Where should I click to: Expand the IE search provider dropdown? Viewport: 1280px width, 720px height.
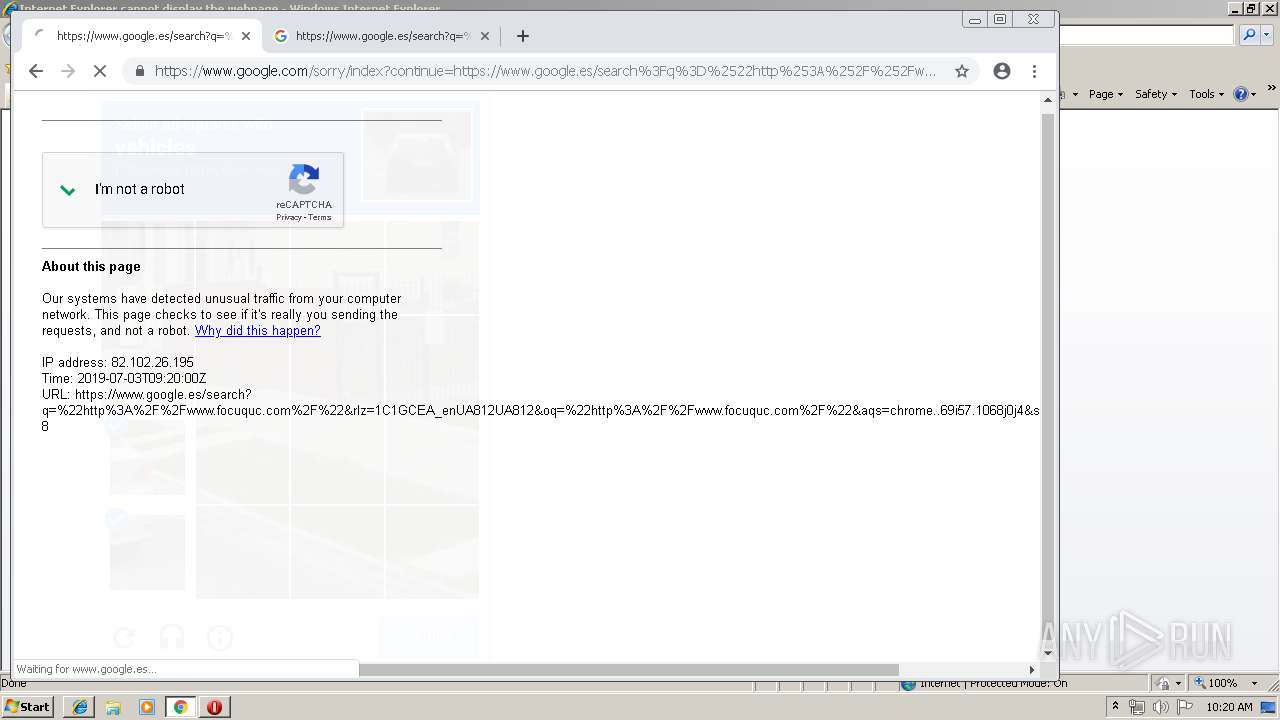[x=1265, y=35]
